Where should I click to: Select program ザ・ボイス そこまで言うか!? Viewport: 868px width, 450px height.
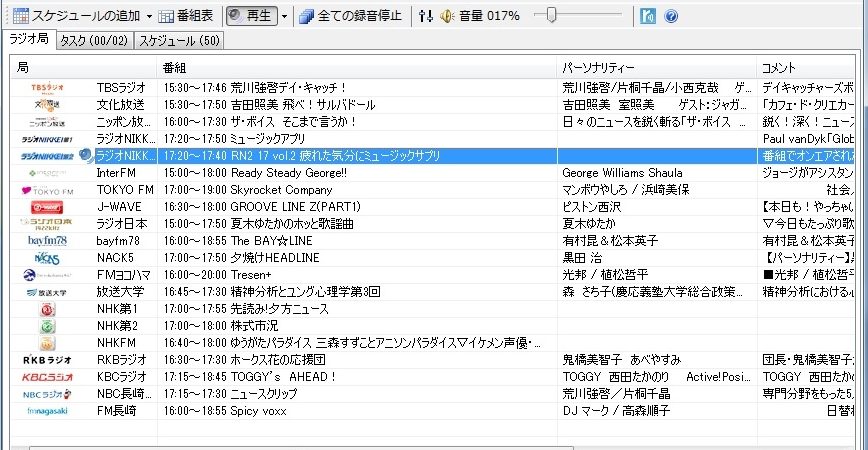(x=294, y=122)
